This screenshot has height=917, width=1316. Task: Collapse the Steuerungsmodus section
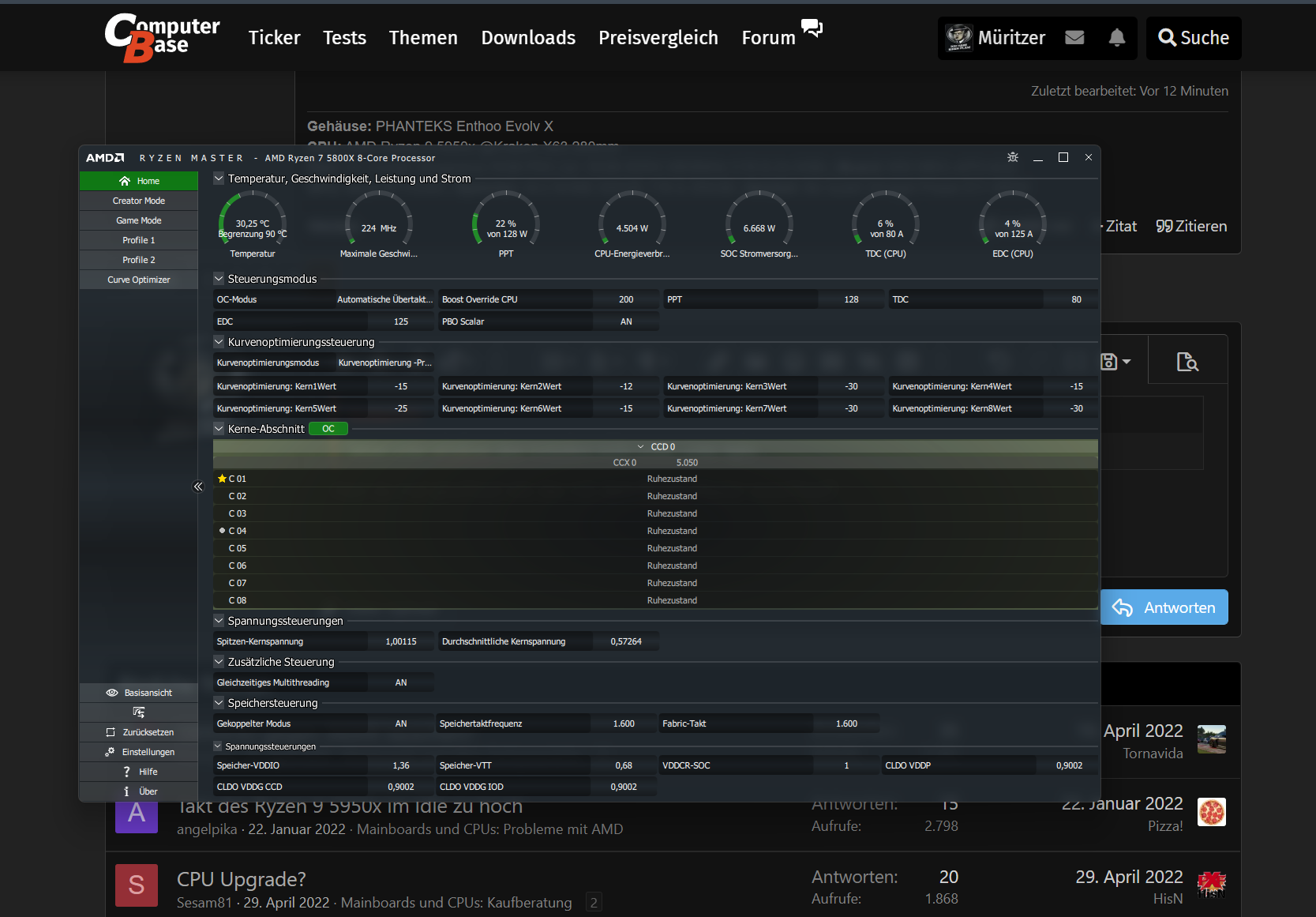pyautogui.click(x=219, y=279)
